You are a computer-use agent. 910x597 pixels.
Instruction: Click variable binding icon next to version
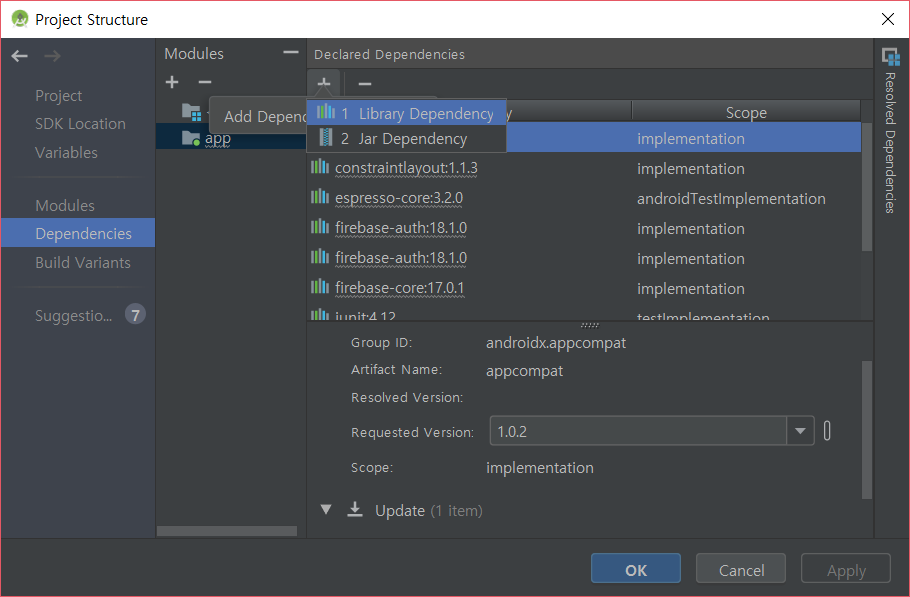[x=827, y=431]
